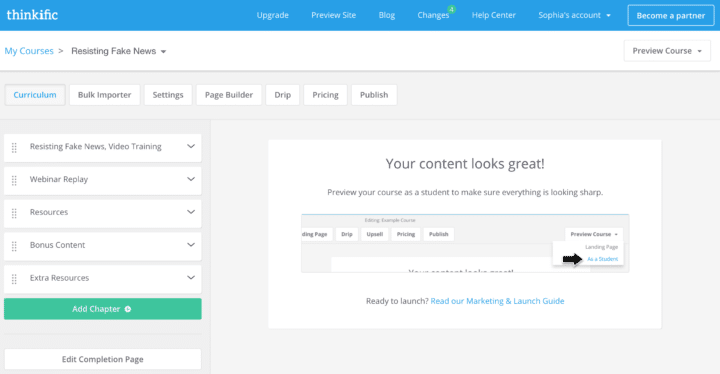Open the Preview Course dropdown
The height and width of the screenshot is (374, 720).
pyautogui.click(x=667, y=51)
